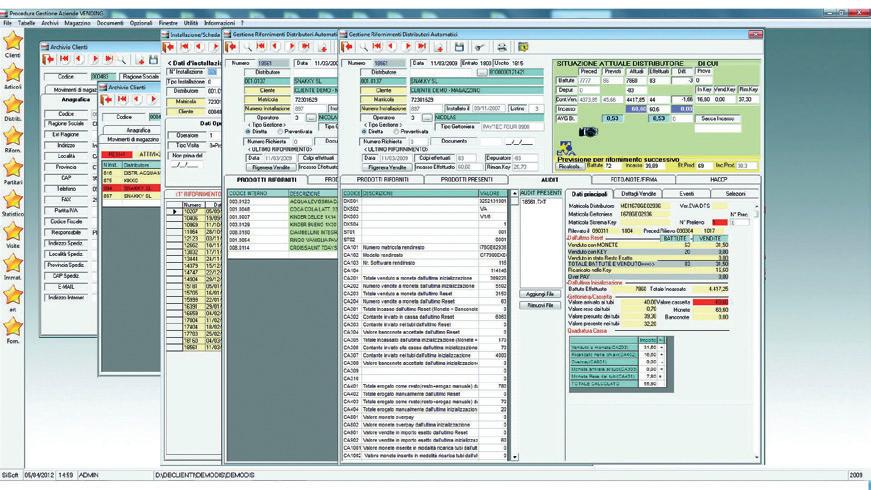
Task: Select Diretta radio in rear Gestione Rifornimenti window
Action: point(248,132)
